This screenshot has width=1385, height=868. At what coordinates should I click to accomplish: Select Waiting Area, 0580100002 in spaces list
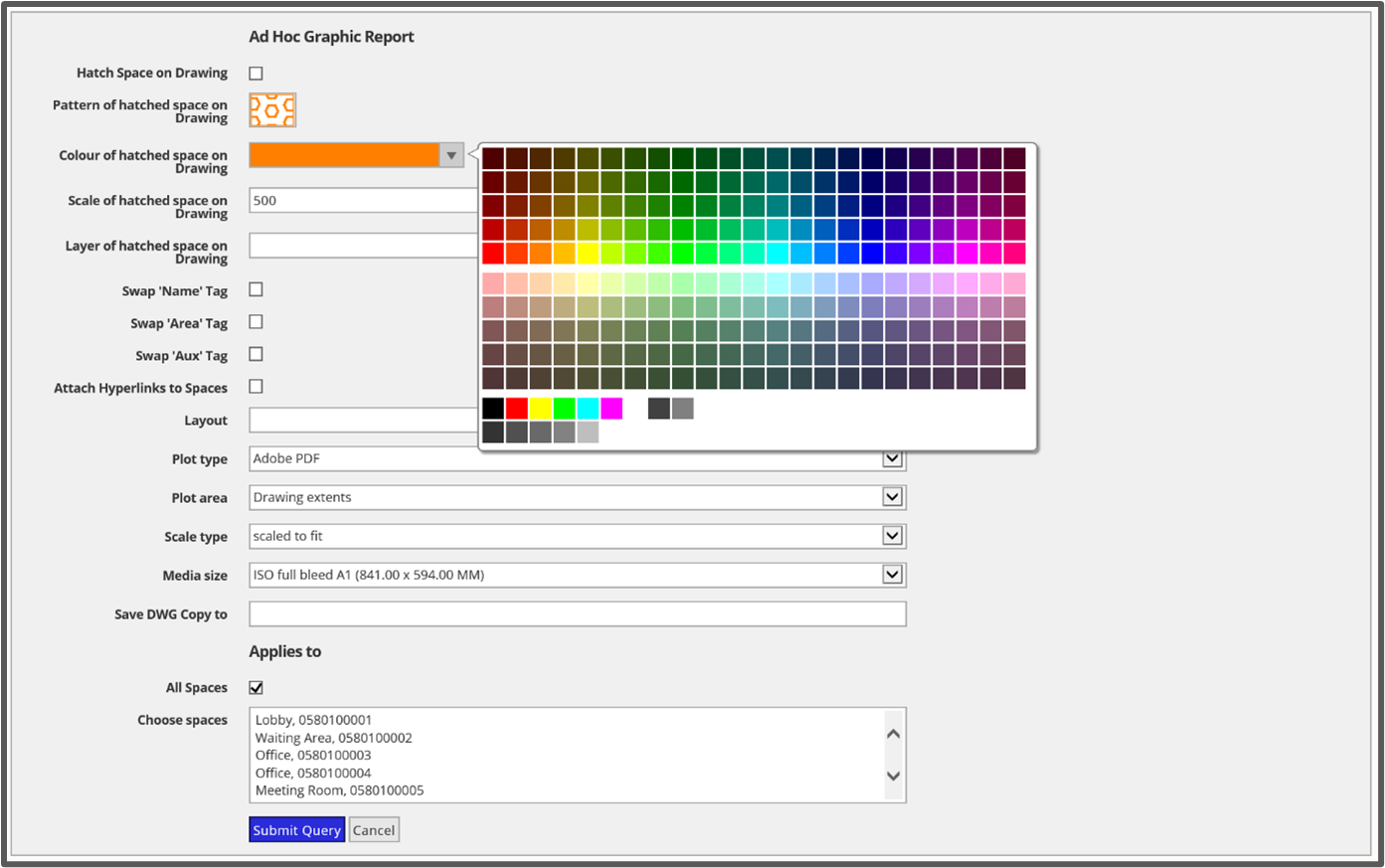click(333, 738)
